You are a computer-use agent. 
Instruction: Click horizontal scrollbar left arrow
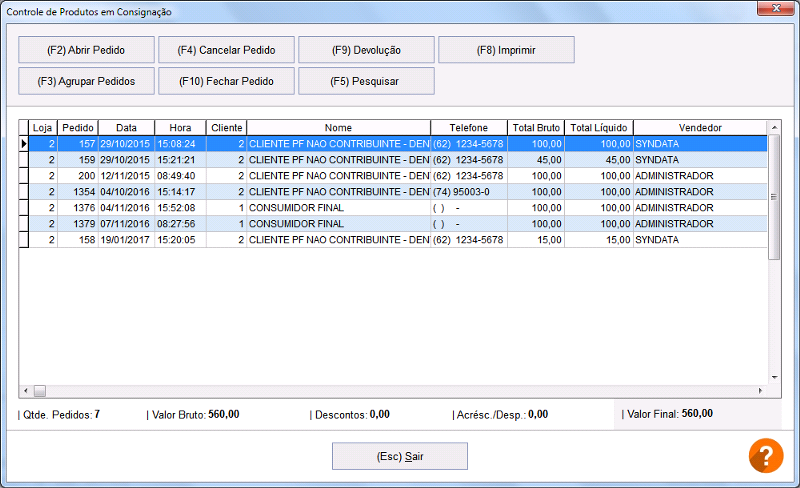[x=26, y=391]
